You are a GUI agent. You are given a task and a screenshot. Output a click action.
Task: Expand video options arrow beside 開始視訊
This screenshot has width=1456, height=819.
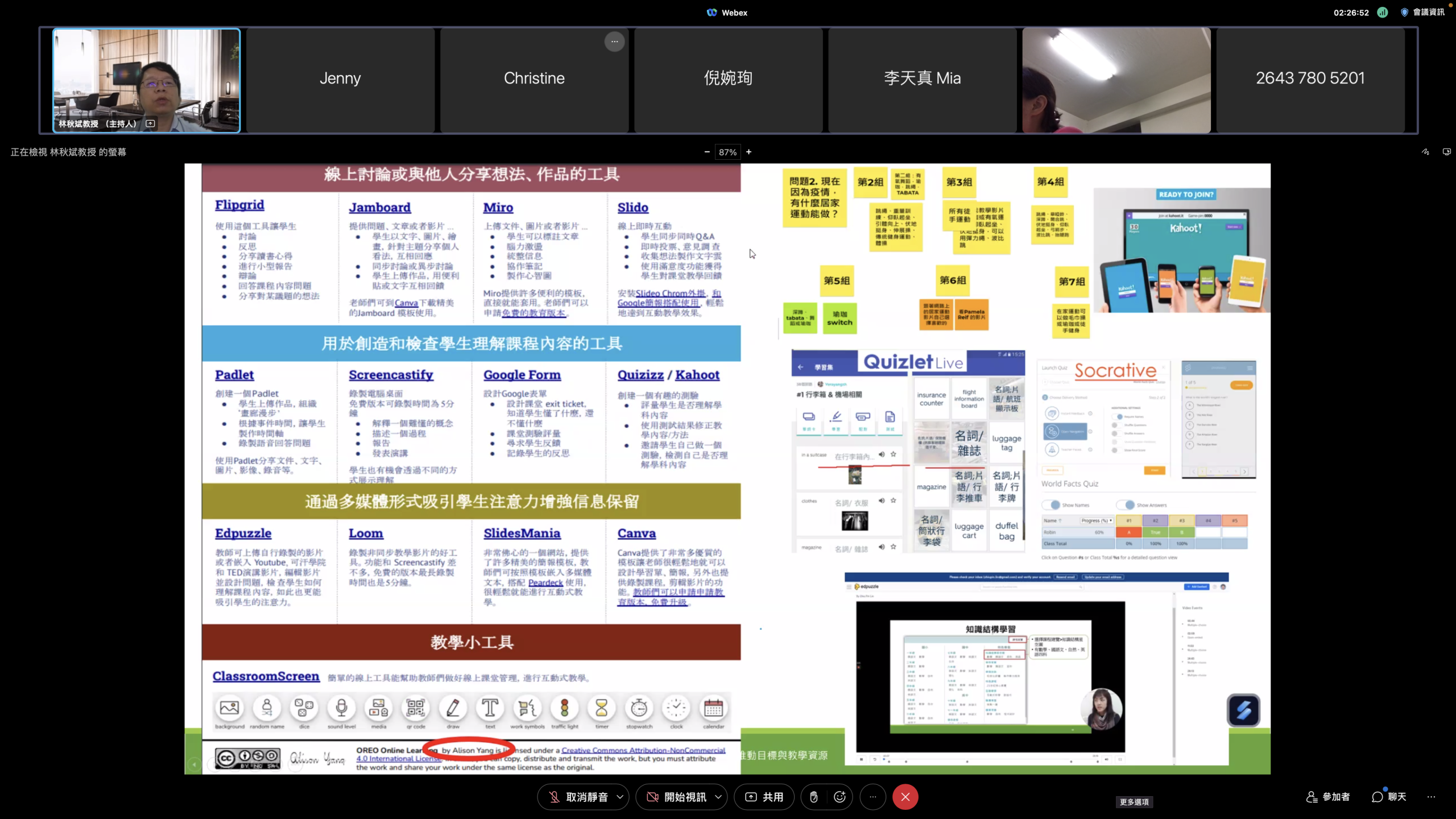pyautogui.click(x=718, y=797)
